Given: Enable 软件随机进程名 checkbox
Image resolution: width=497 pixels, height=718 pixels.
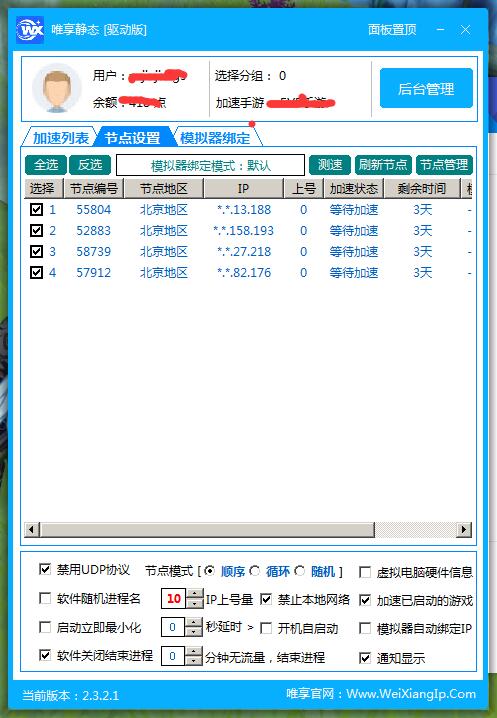Looking at the screenshot, I should click(45, 598).
